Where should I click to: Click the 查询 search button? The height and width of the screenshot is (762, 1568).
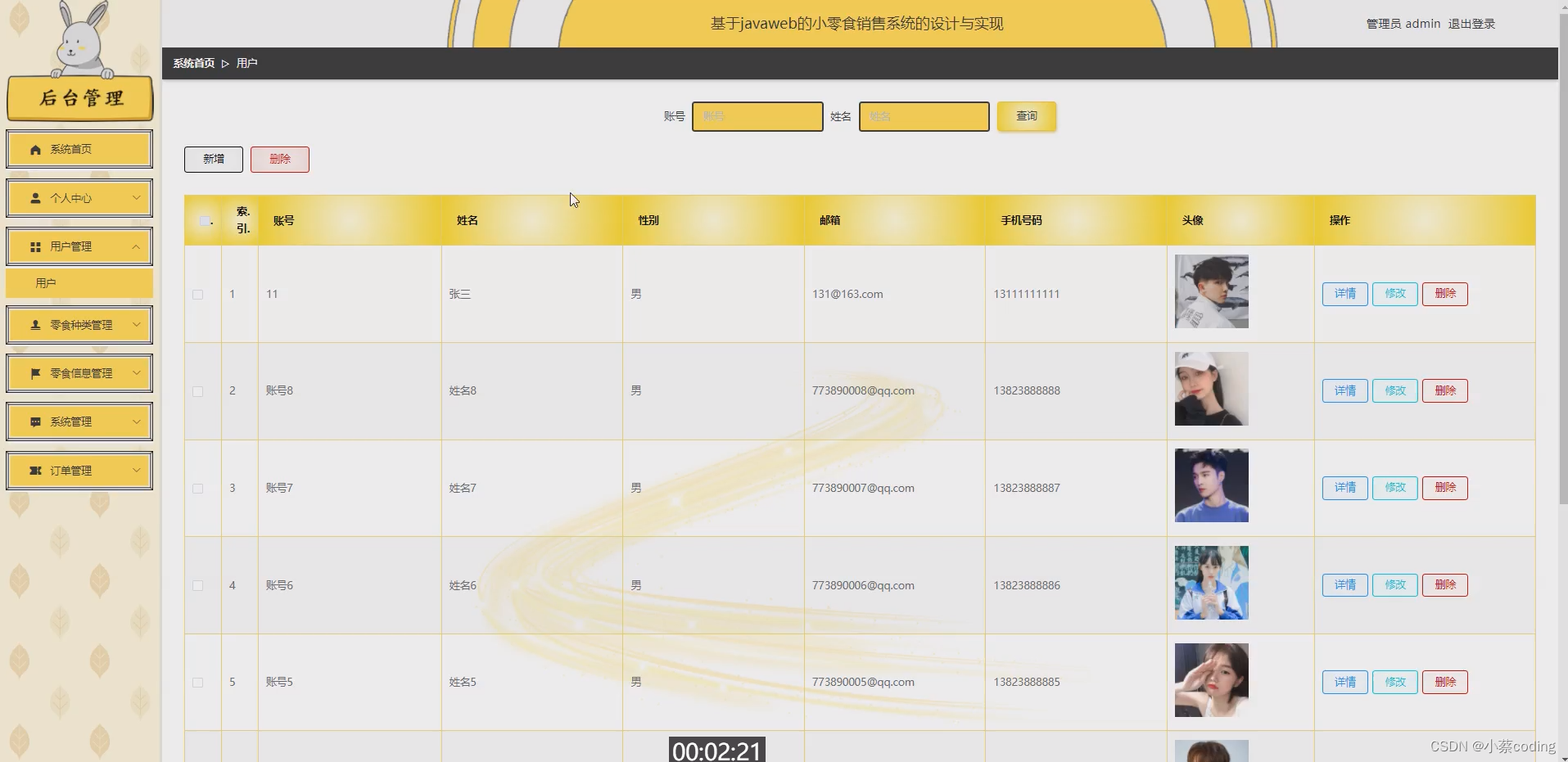pyautogui.click(x=1027, y=116)
